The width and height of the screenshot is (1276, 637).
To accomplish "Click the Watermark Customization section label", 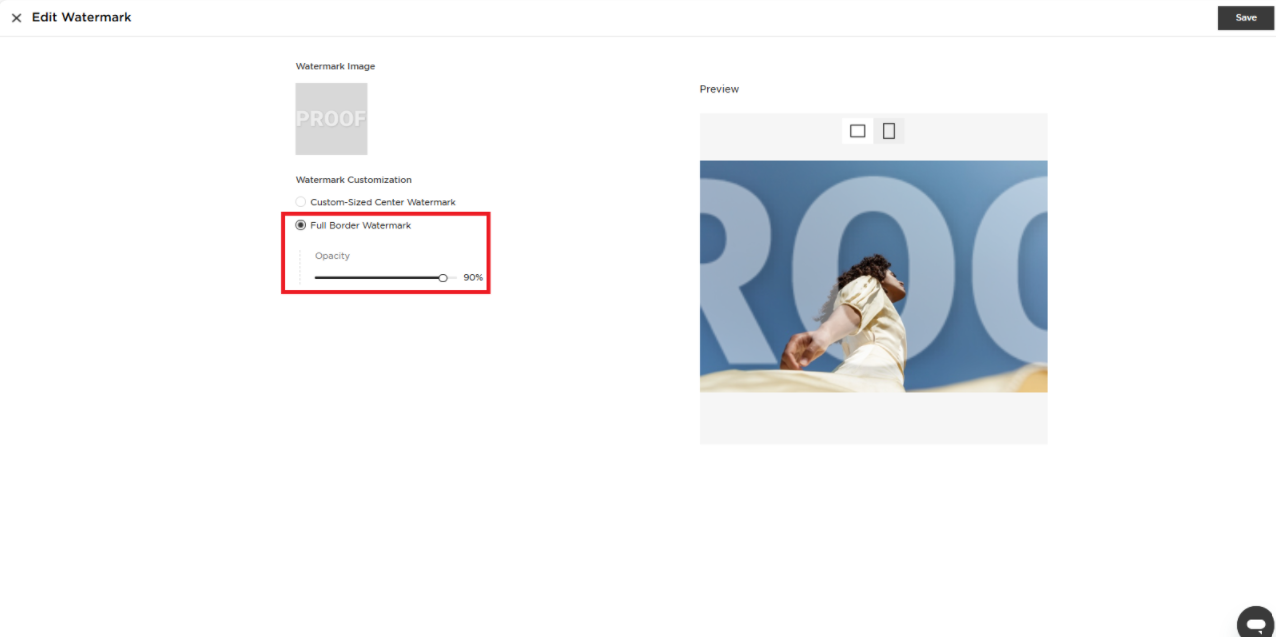I will tap(353, 180).
